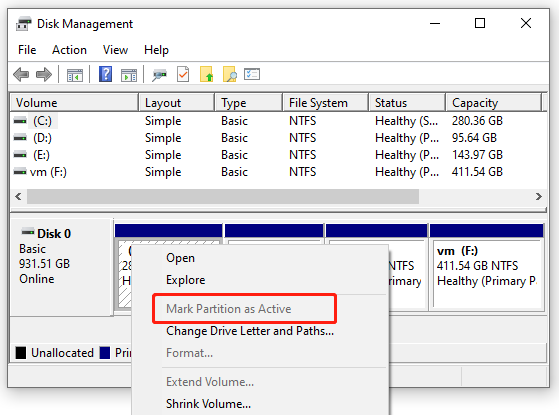
Task: Click the Forward arrow toolbar icon
Action: coord(44,75)
